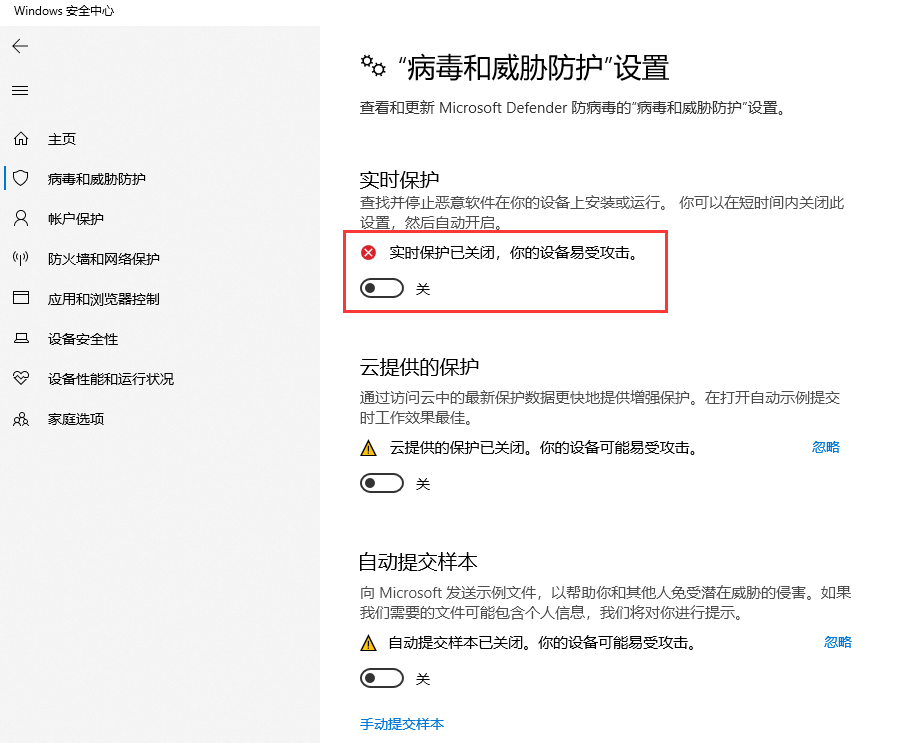The width and height of the screenshot is (914, 743).
Task: Click the "病毒和威胁防护"设置 page title
Action: coord(533,68)
